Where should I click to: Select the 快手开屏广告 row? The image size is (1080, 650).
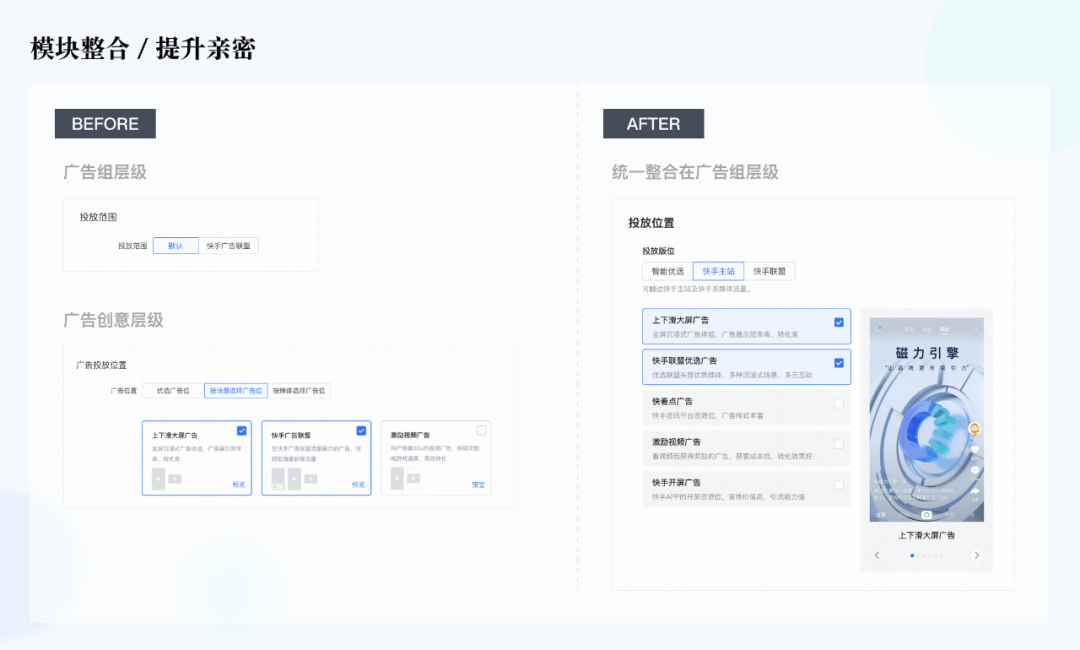click(747, 490)
